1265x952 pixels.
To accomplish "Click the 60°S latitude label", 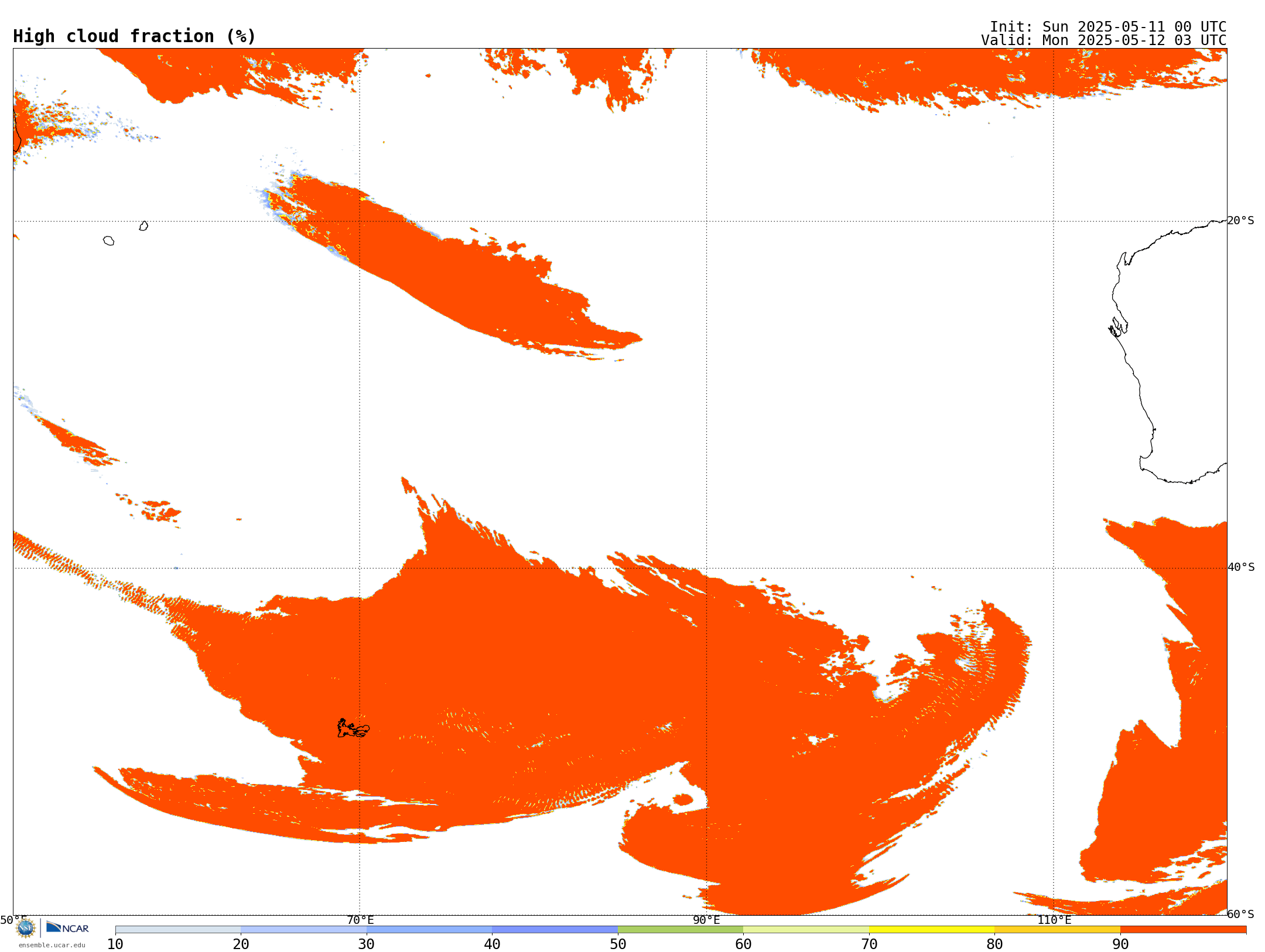I will pos(1241,914).
